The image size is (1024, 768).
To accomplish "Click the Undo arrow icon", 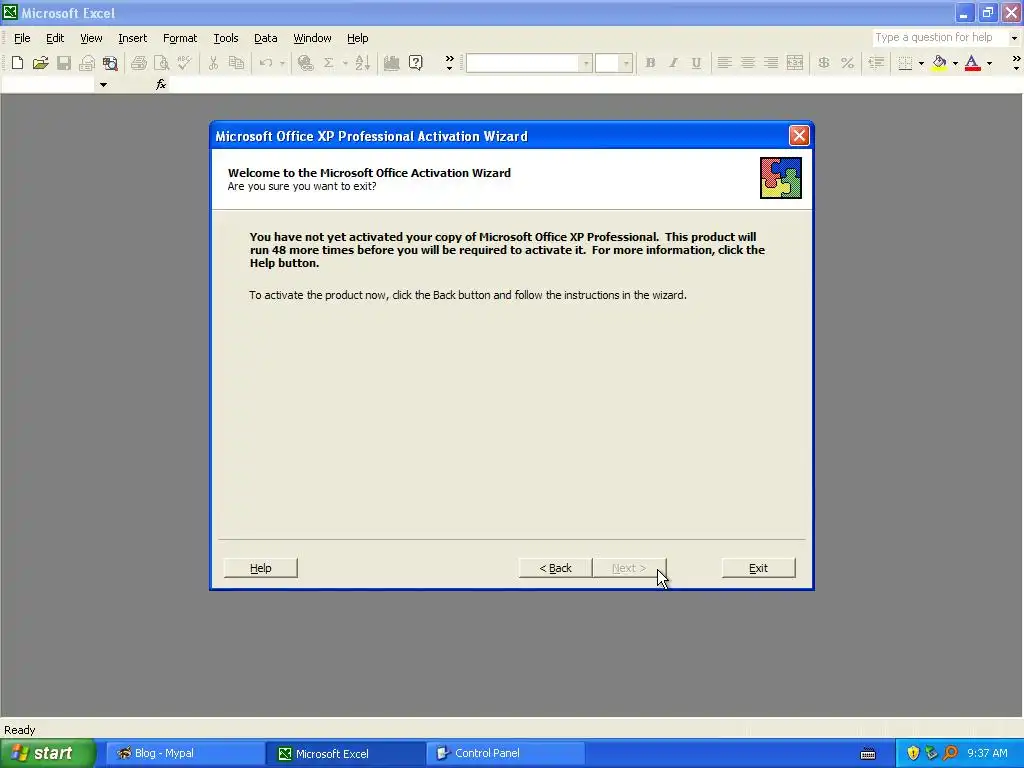I will point(265,63).
